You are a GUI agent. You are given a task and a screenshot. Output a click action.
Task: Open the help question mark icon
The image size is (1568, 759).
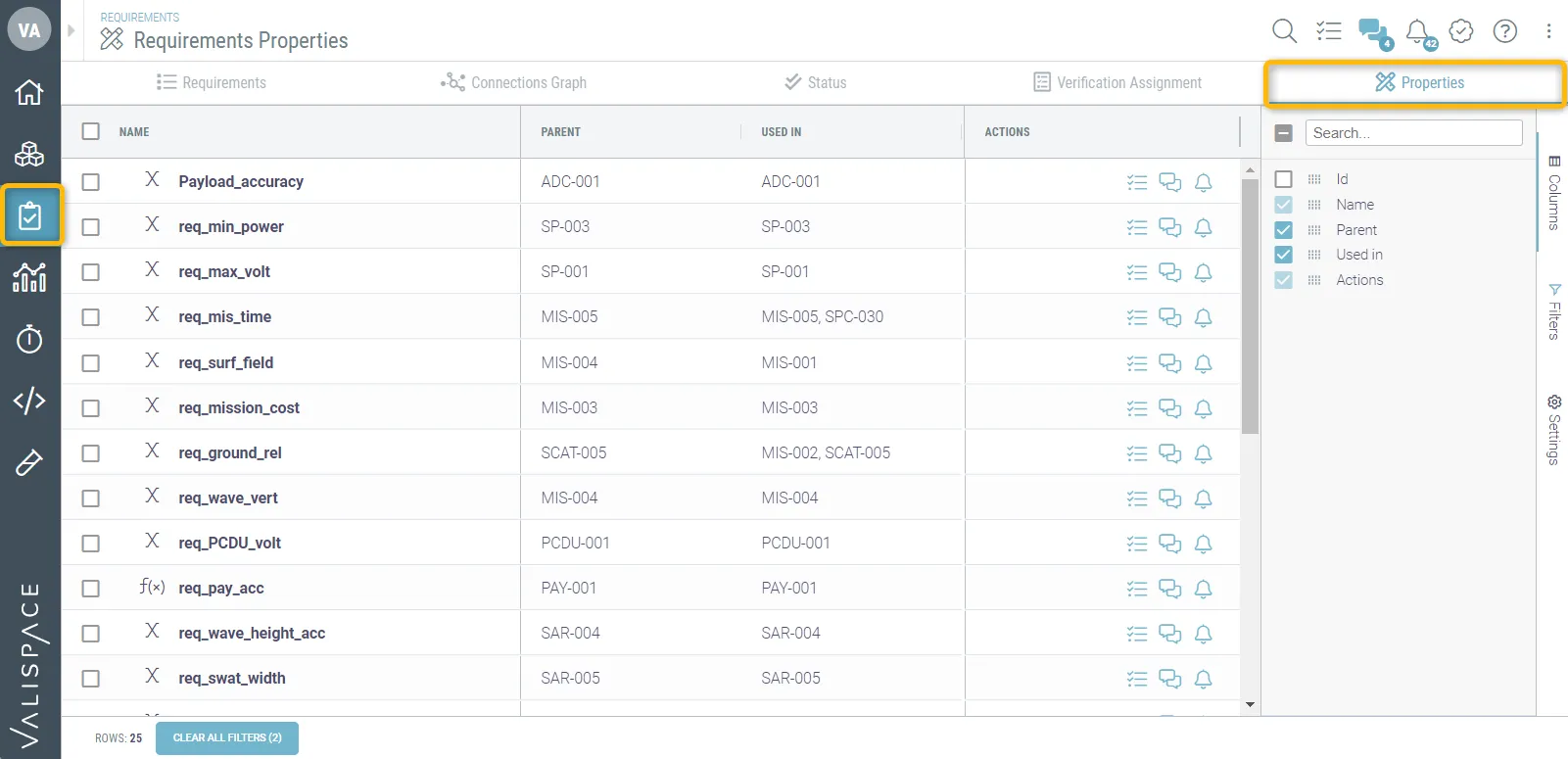click(x=1504, y=31)
